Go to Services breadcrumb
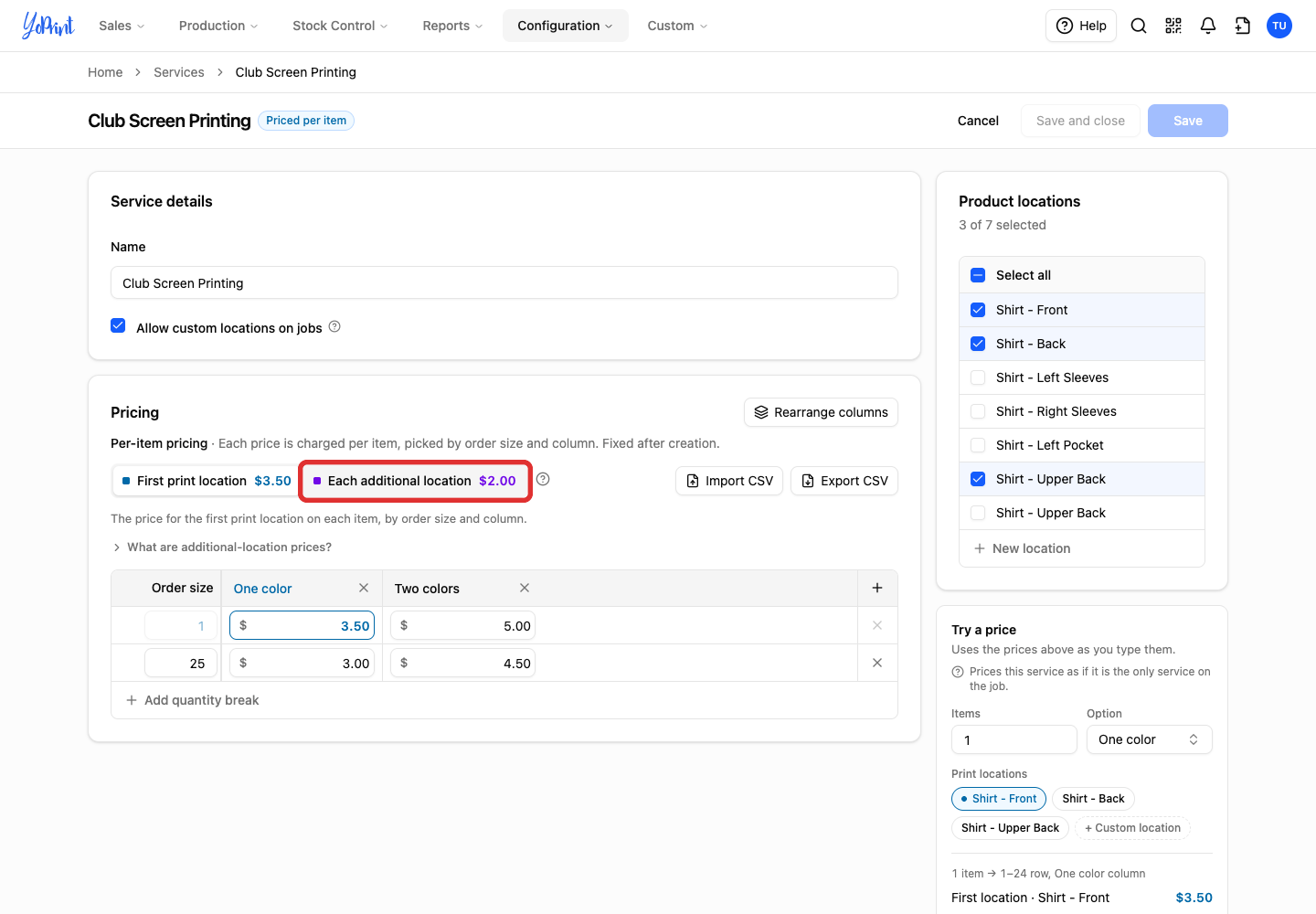This screenshot has height=914, width=1316. pos(179,72)
